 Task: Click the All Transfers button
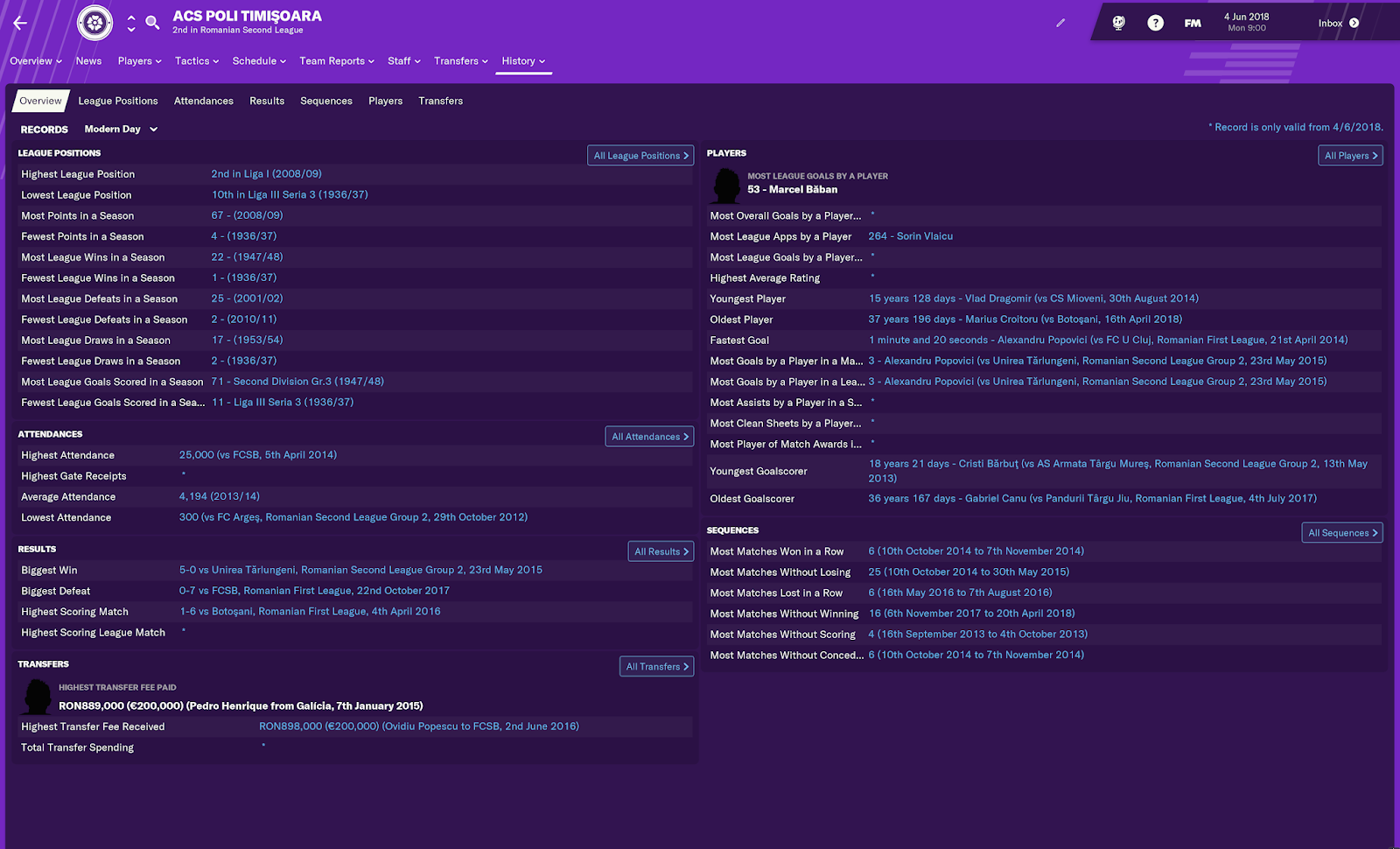click(656, 666)
